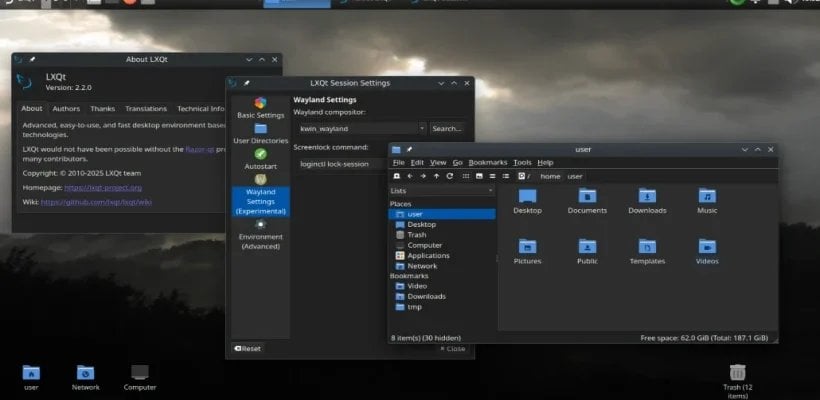Switch to Authors tab in About LXQt
The height and width of the screenshot is (400, 820).
coord(66,109)
